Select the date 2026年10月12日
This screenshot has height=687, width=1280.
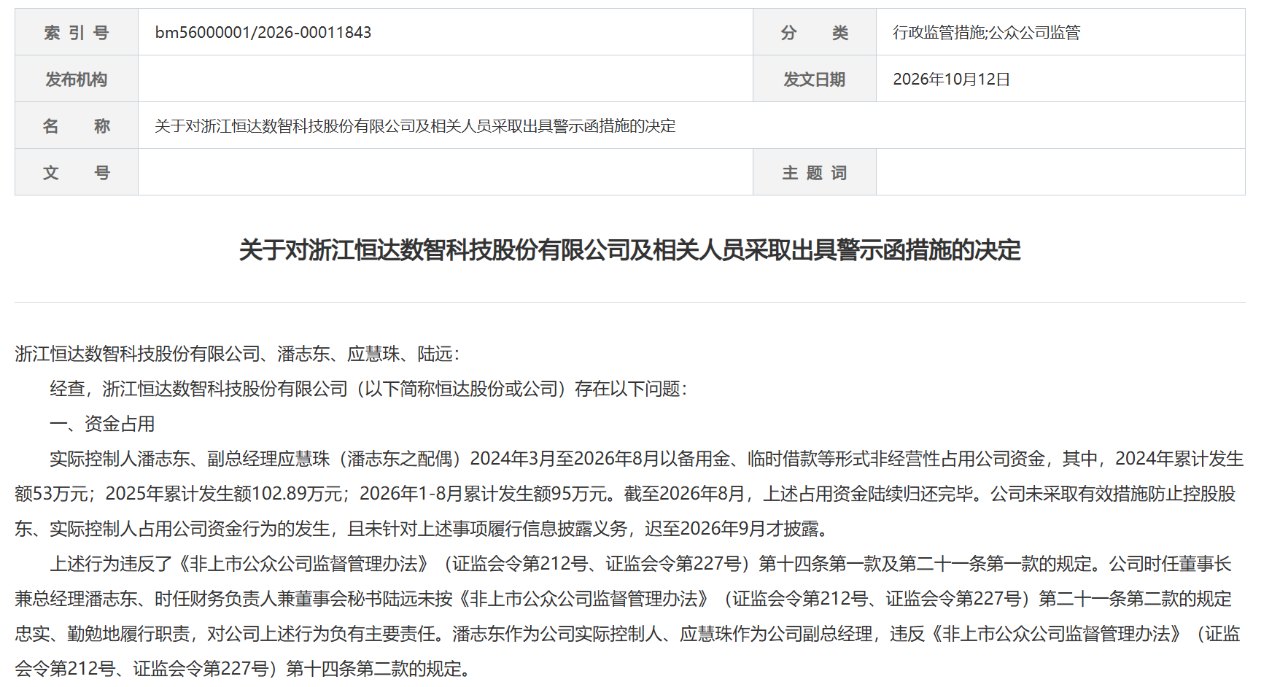pyautogui.click(x=951, y=79)
